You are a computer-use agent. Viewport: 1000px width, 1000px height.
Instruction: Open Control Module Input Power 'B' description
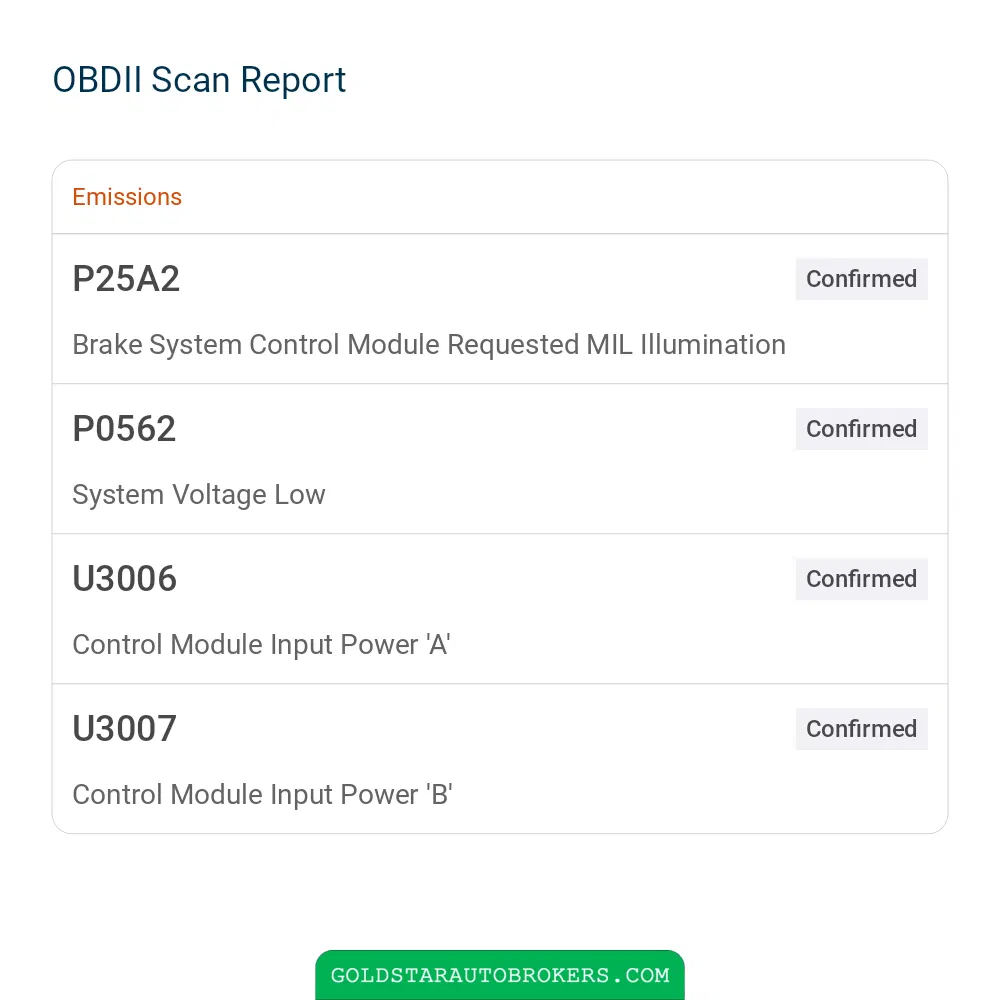(262, 795)
